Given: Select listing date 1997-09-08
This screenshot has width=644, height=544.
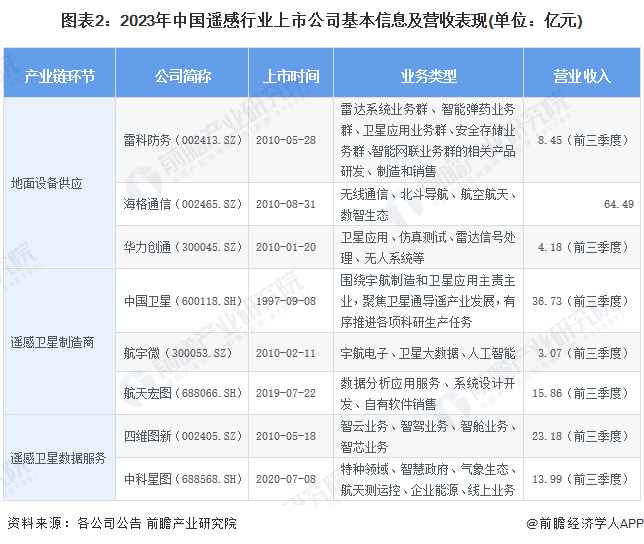Looking at the screenshot, I should coord(286,301).
